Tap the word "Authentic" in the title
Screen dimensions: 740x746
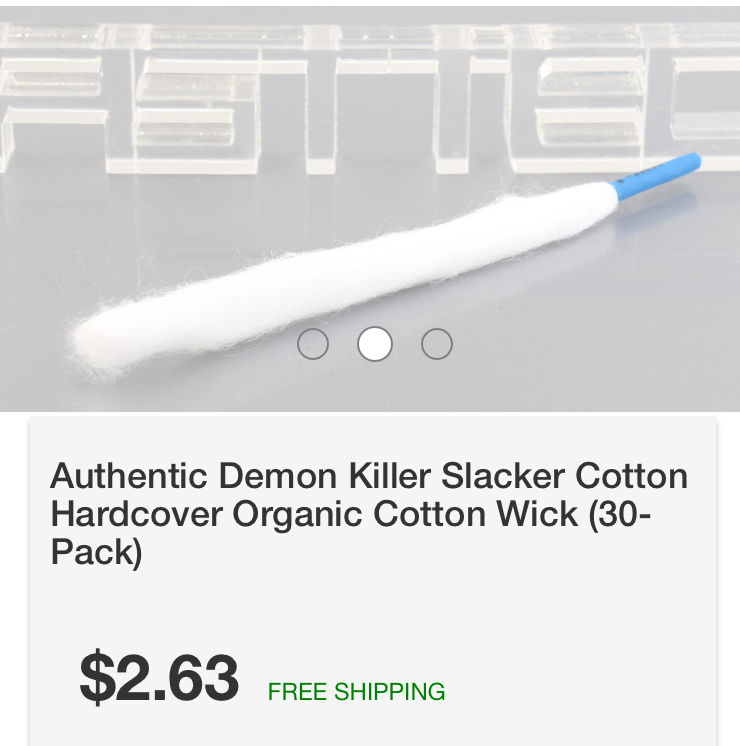pyautogui.click(x=129, y=476)
